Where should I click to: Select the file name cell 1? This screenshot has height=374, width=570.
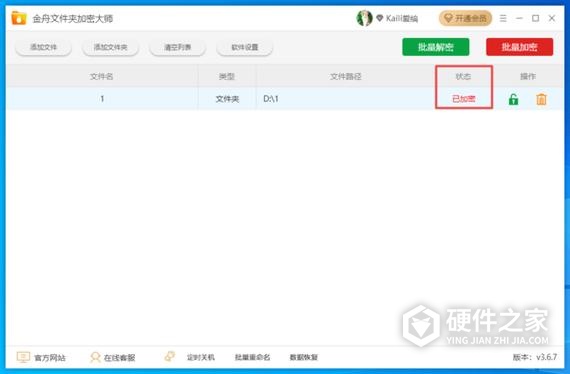tap(102, 98)
